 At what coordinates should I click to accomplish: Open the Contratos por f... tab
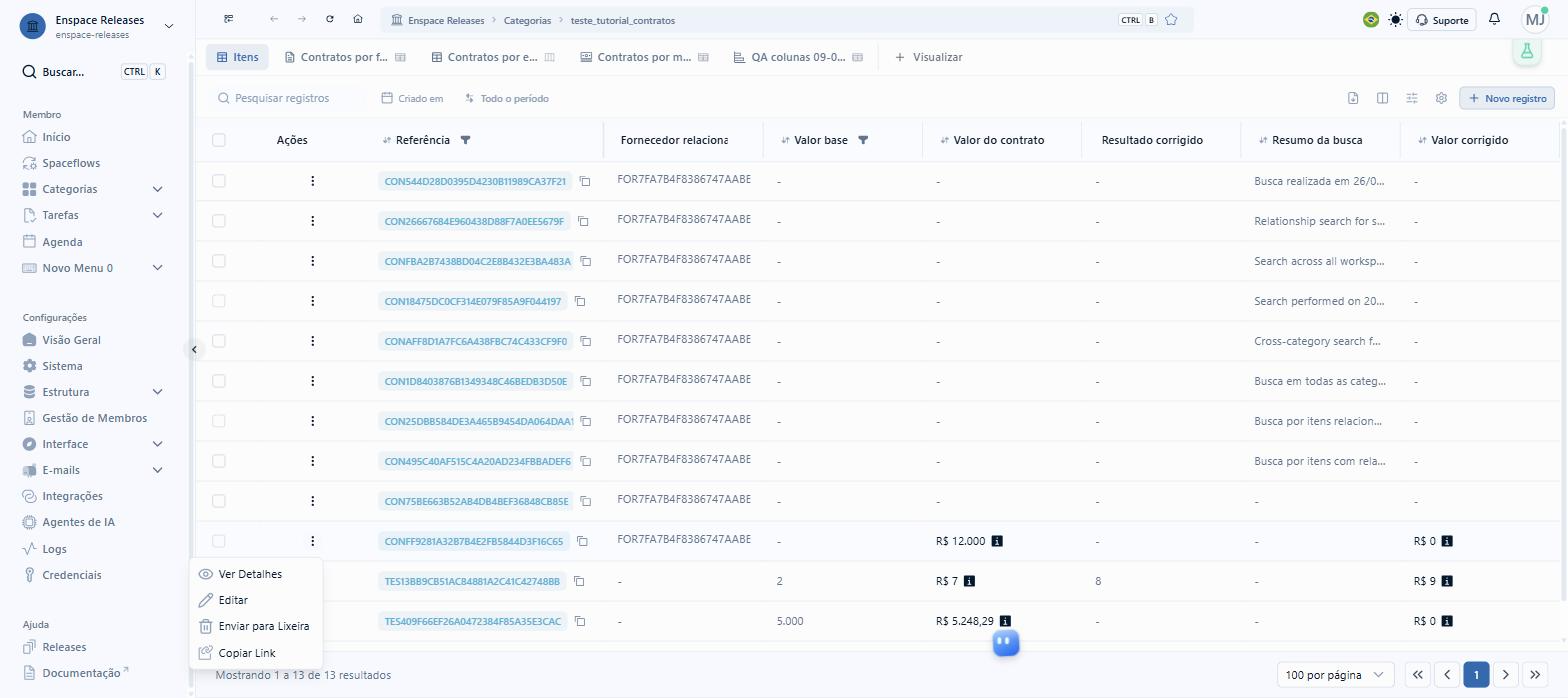(345, 57)
